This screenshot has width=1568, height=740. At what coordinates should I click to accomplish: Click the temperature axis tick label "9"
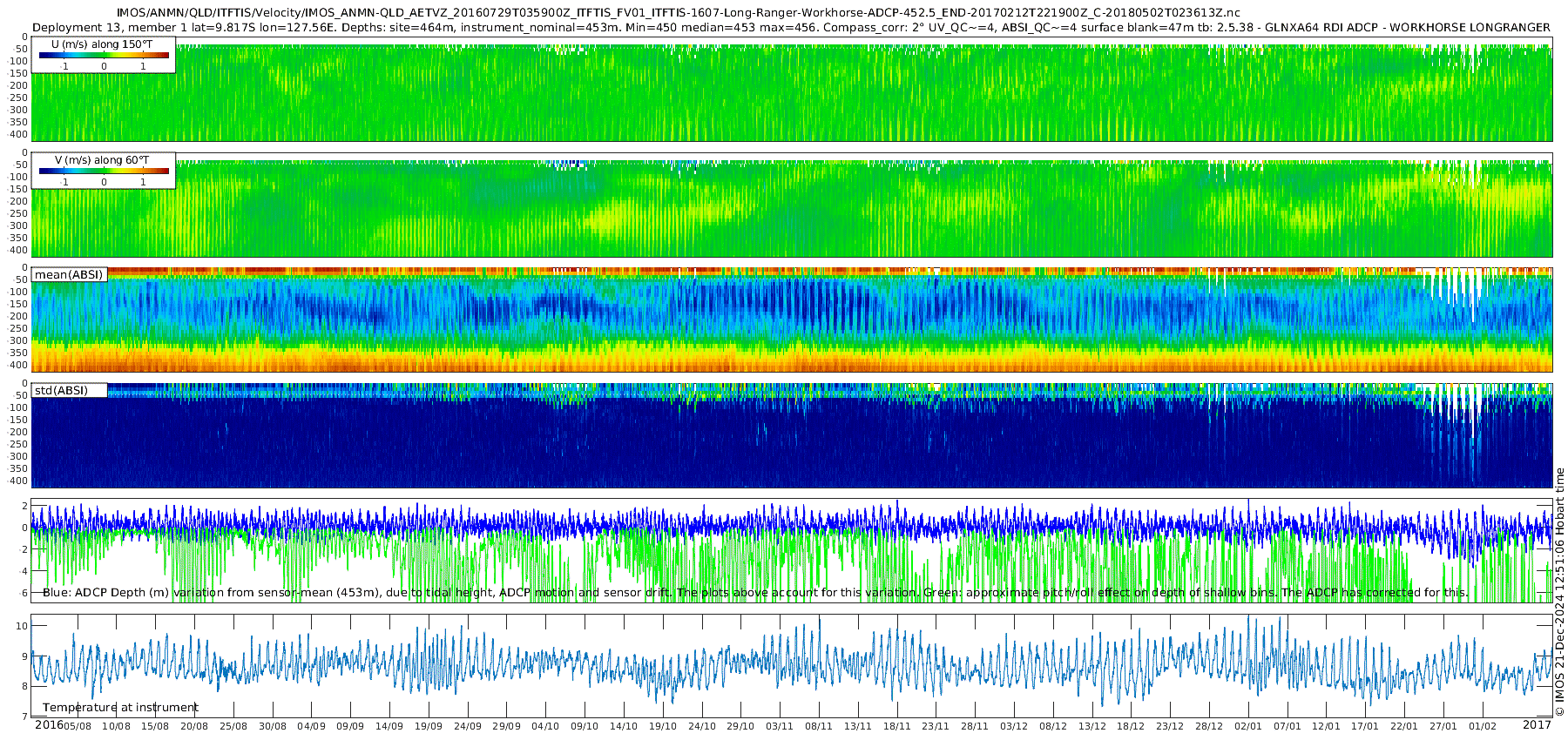point(24,656)
